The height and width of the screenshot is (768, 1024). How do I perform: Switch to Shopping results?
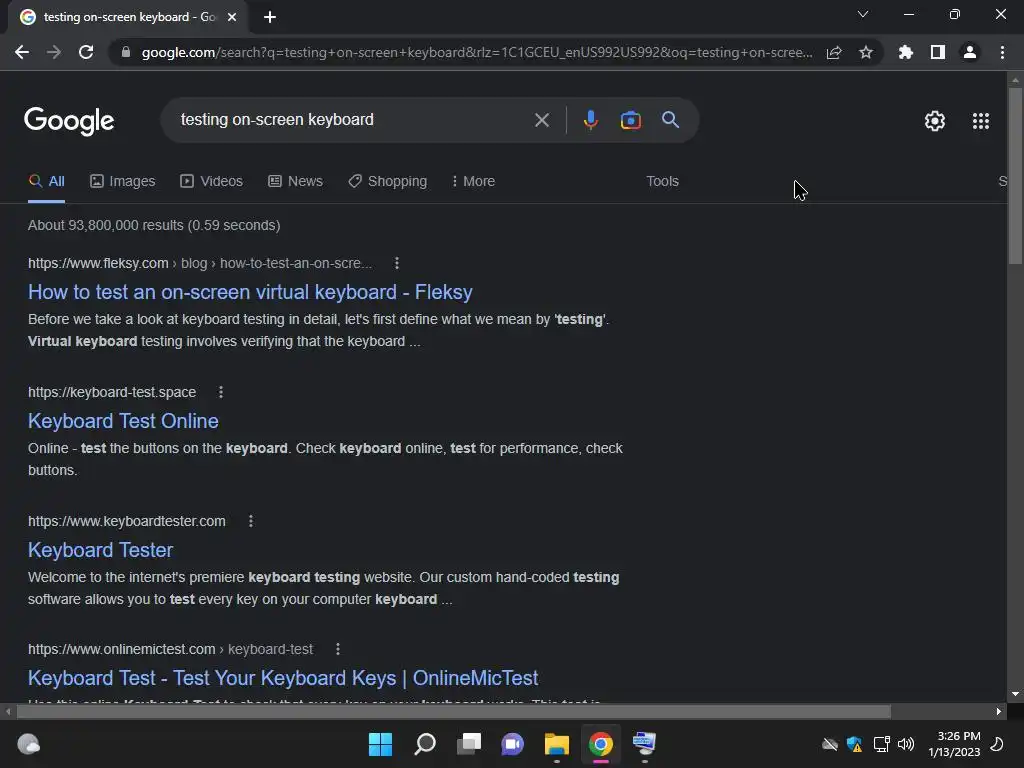pos(387,182)
